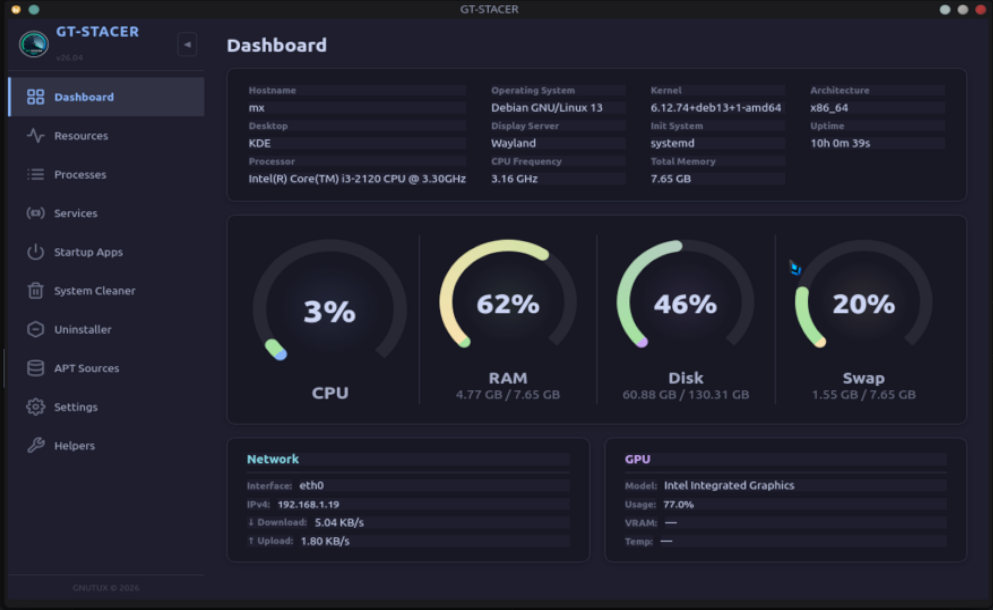Select the Uninstaller menu entry
993x610 pixels.
(x=106, y=329)
